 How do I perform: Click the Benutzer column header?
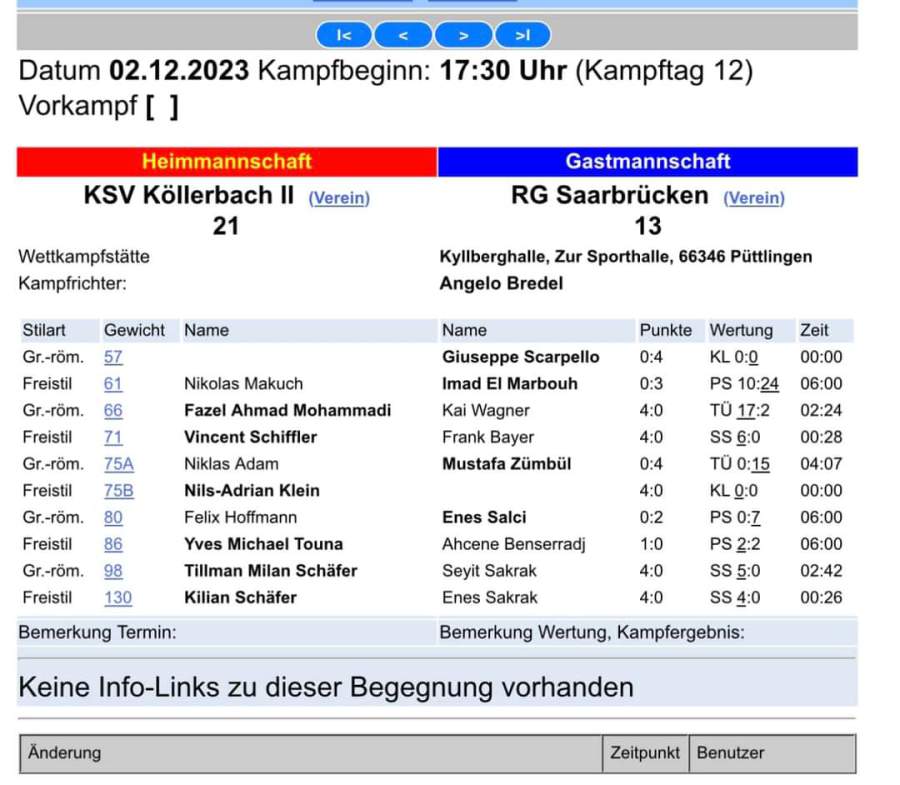pos(730,753)
